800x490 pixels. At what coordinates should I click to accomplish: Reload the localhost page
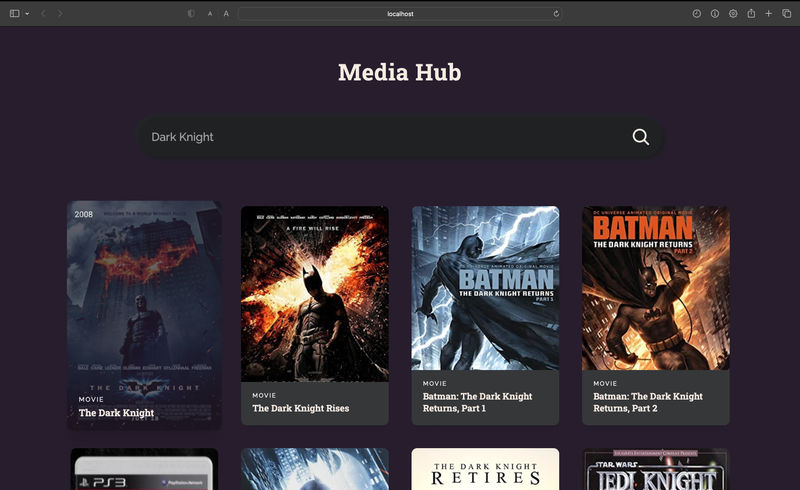pyautogui.click(x=556, y=13)
